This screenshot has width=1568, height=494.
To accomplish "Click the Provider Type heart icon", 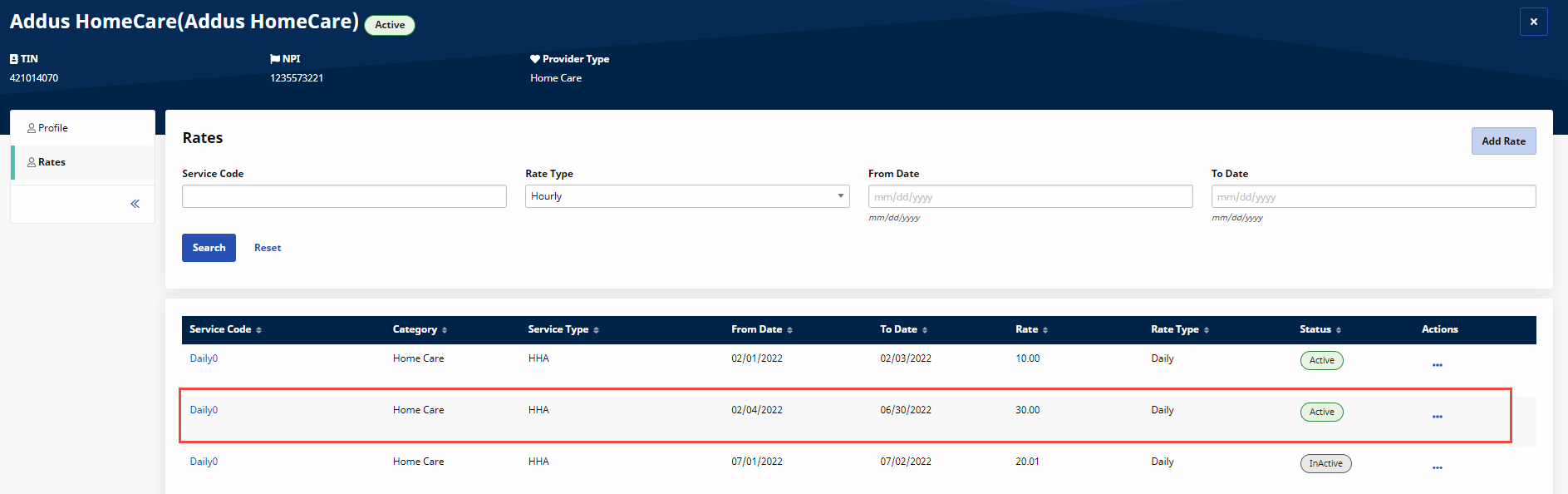I will (x=535, y=59).
